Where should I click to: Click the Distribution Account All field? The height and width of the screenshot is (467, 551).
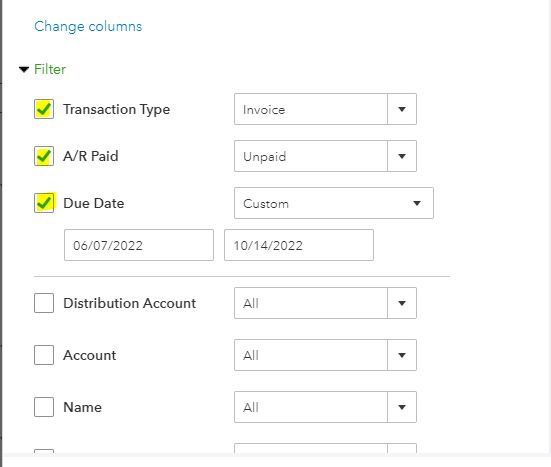[311, 303]
